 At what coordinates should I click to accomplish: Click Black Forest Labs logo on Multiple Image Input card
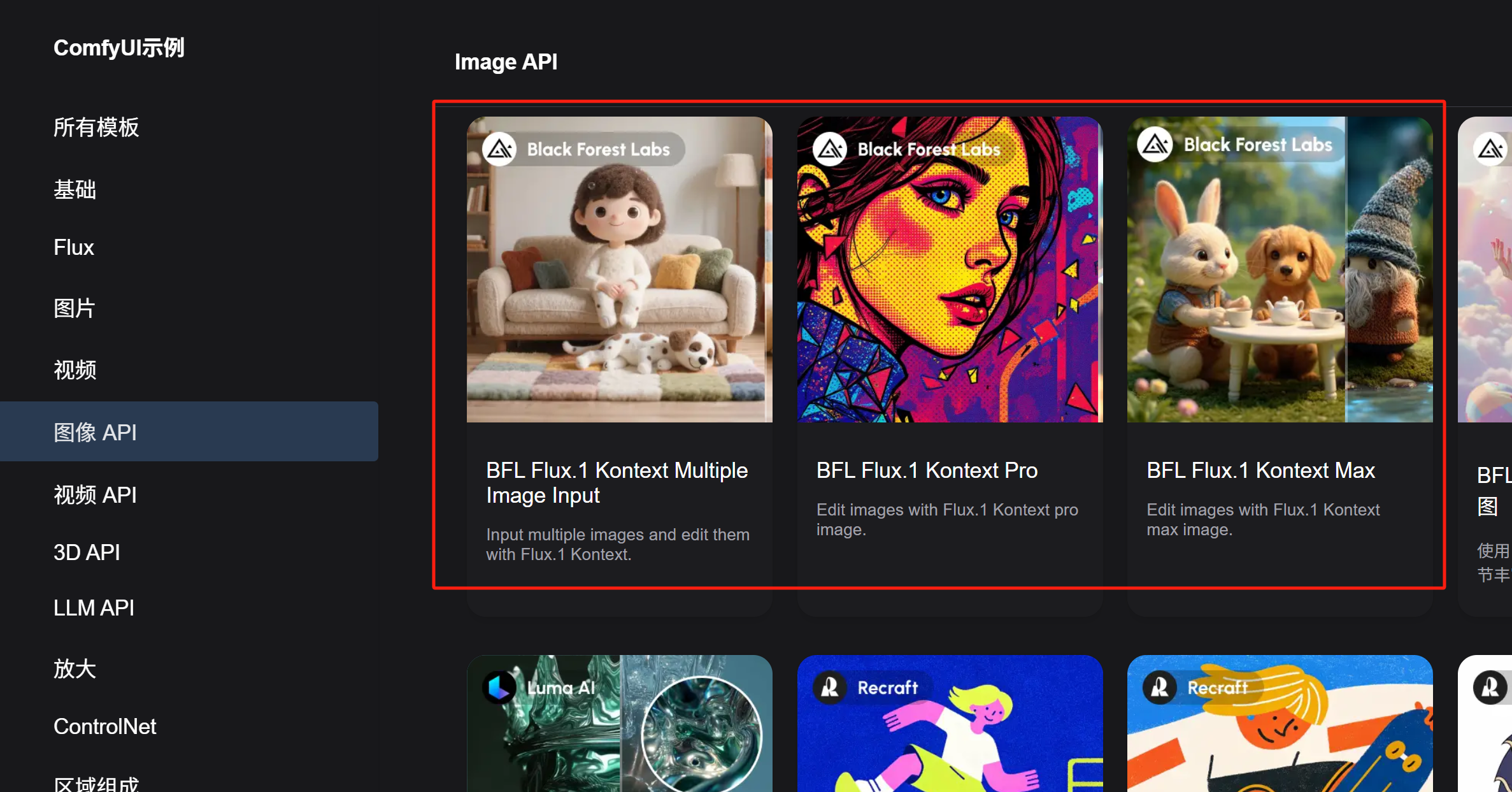(499, 149)
